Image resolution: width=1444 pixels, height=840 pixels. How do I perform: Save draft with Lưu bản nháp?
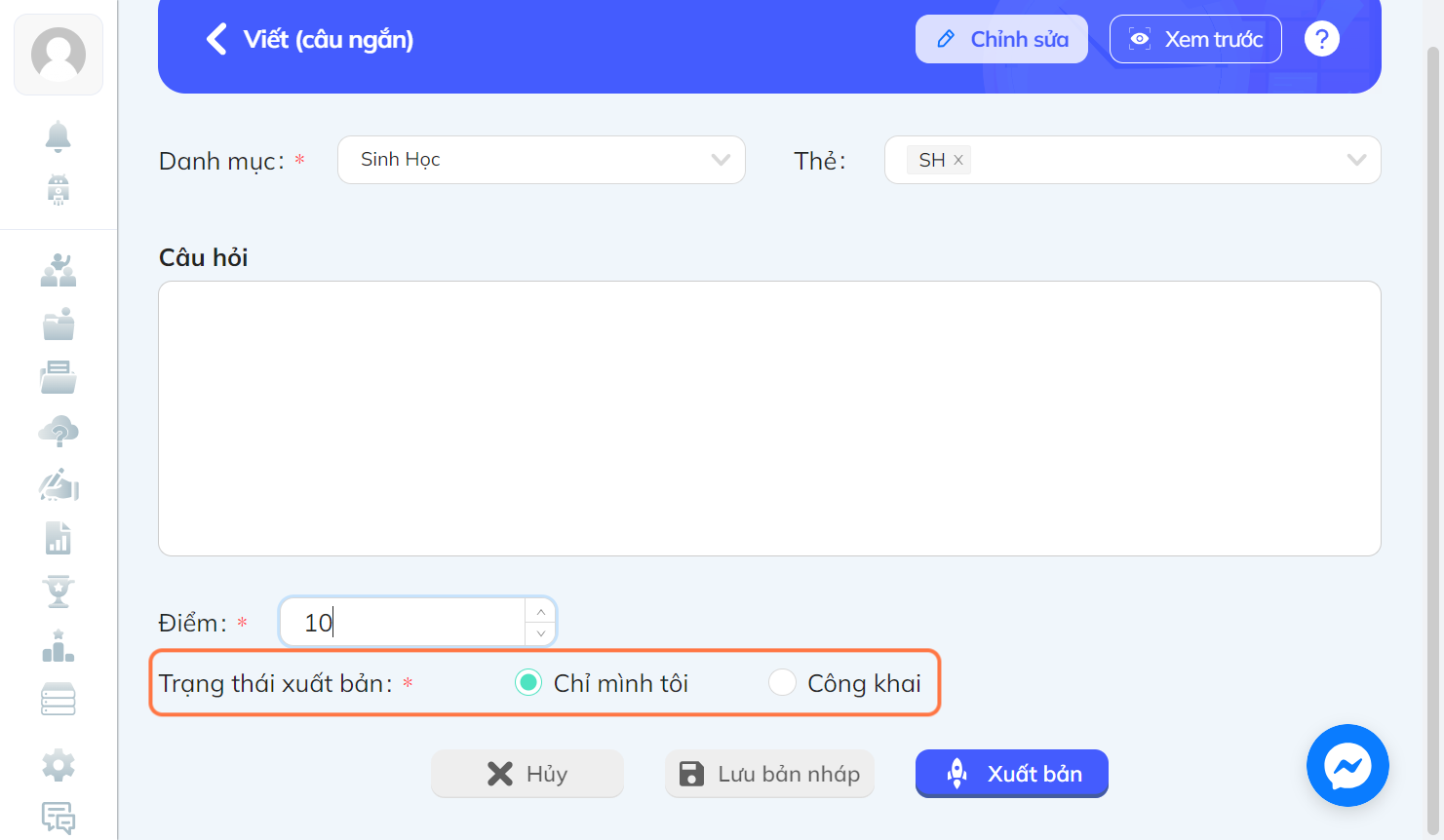point(769,774)
